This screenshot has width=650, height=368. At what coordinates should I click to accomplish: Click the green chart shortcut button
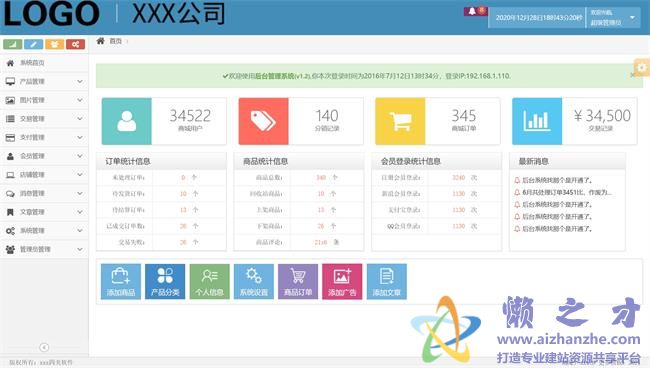coord(12,44)
